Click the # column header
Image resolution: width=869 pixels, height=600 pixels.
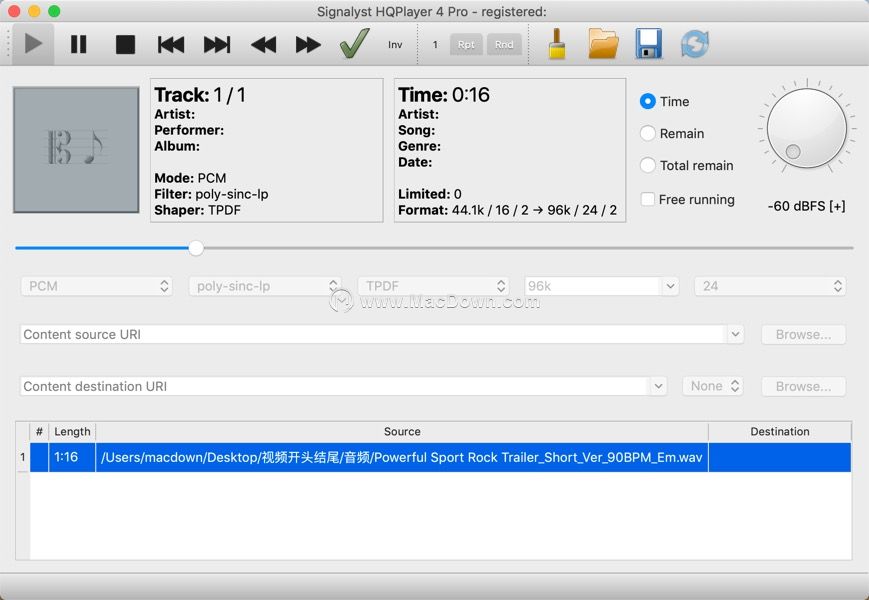(x=39, y=432)
